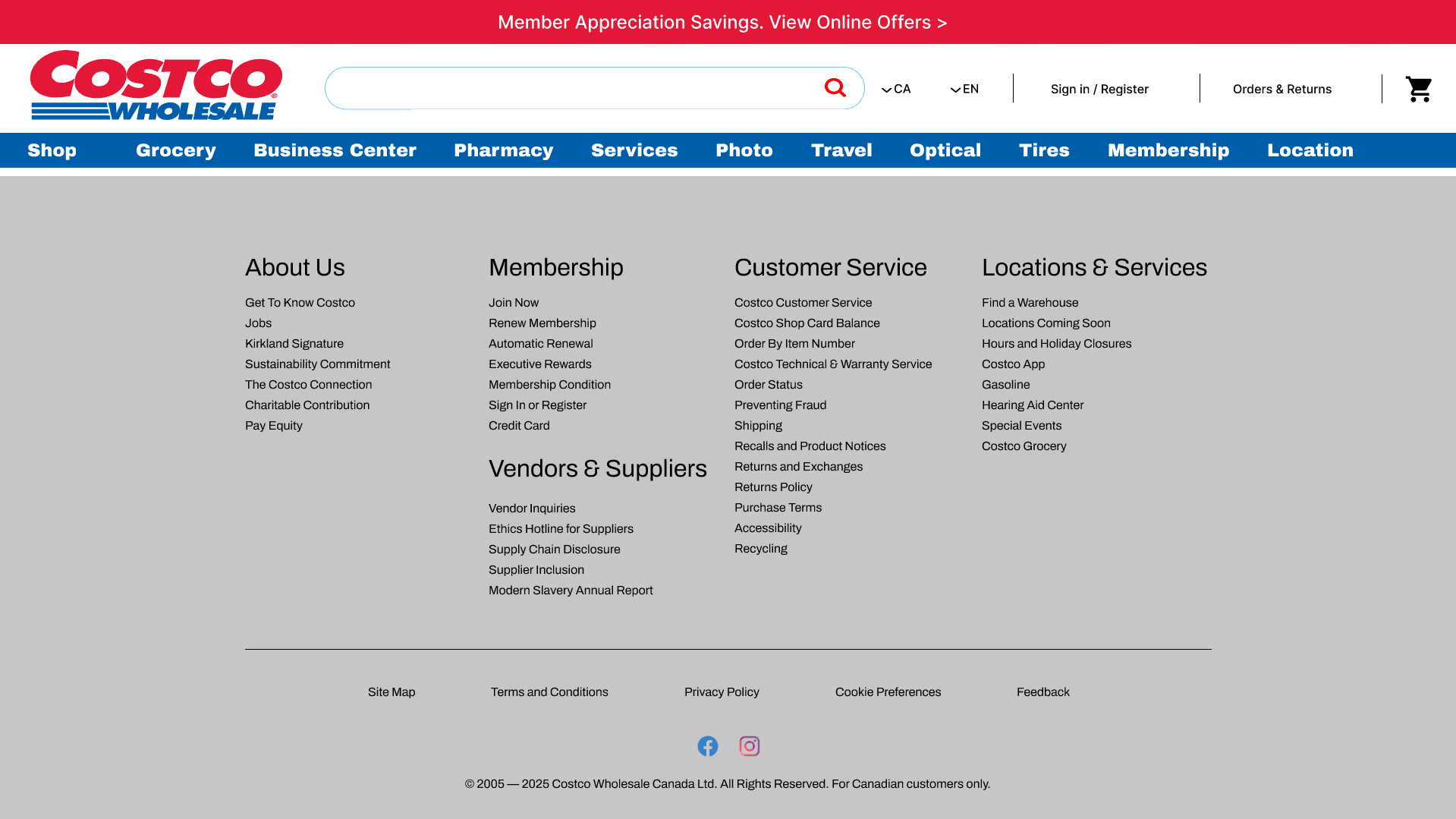This screenshot has width=1456, height=819.
Task: Click Sign in / Register in the header
Action: coord(1099,89)
